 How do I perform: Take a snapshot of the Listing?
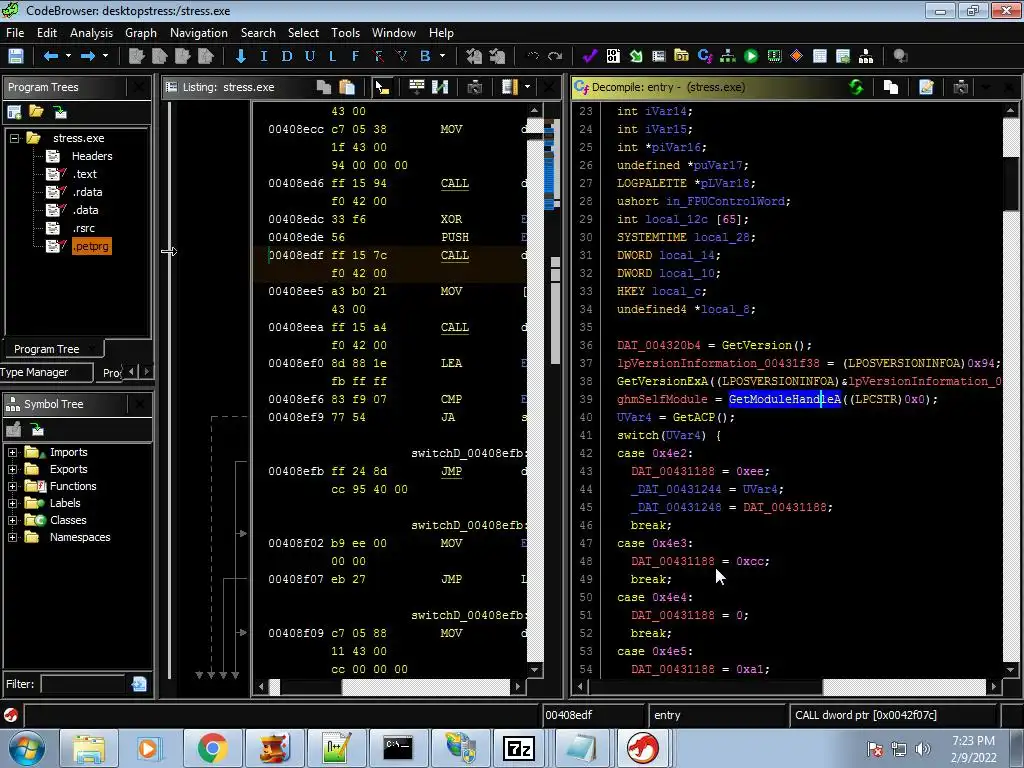(x=475, y=87)
